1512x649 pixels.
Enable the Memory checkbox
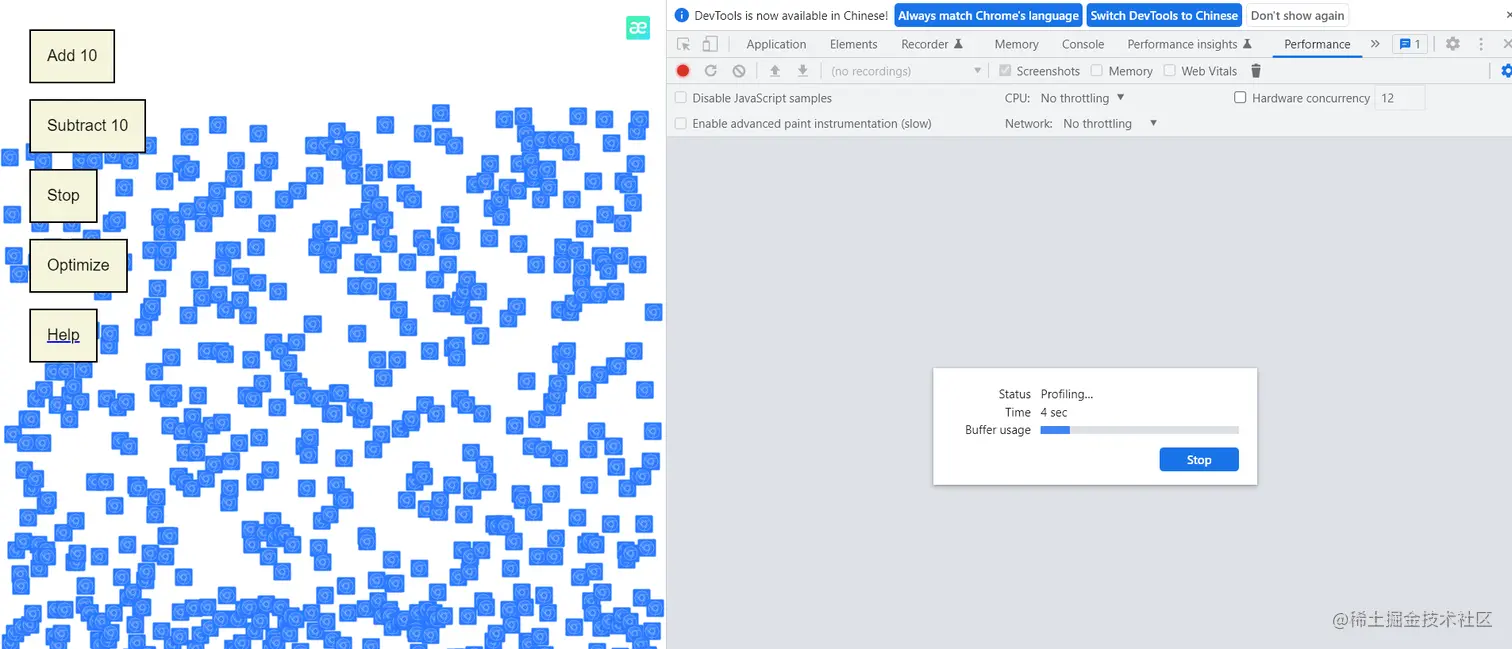coord(1096,71)
